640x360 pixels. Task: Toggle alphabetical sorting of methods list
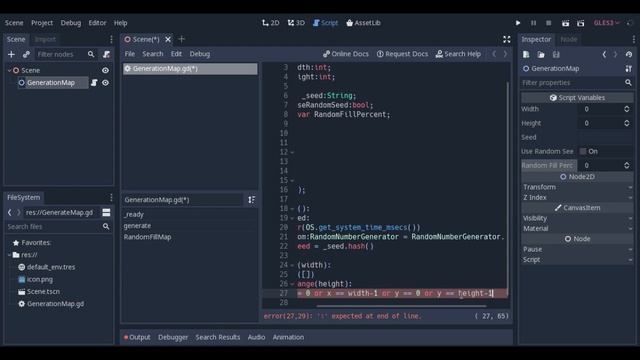pyautogui.click(x=251, y=200)
